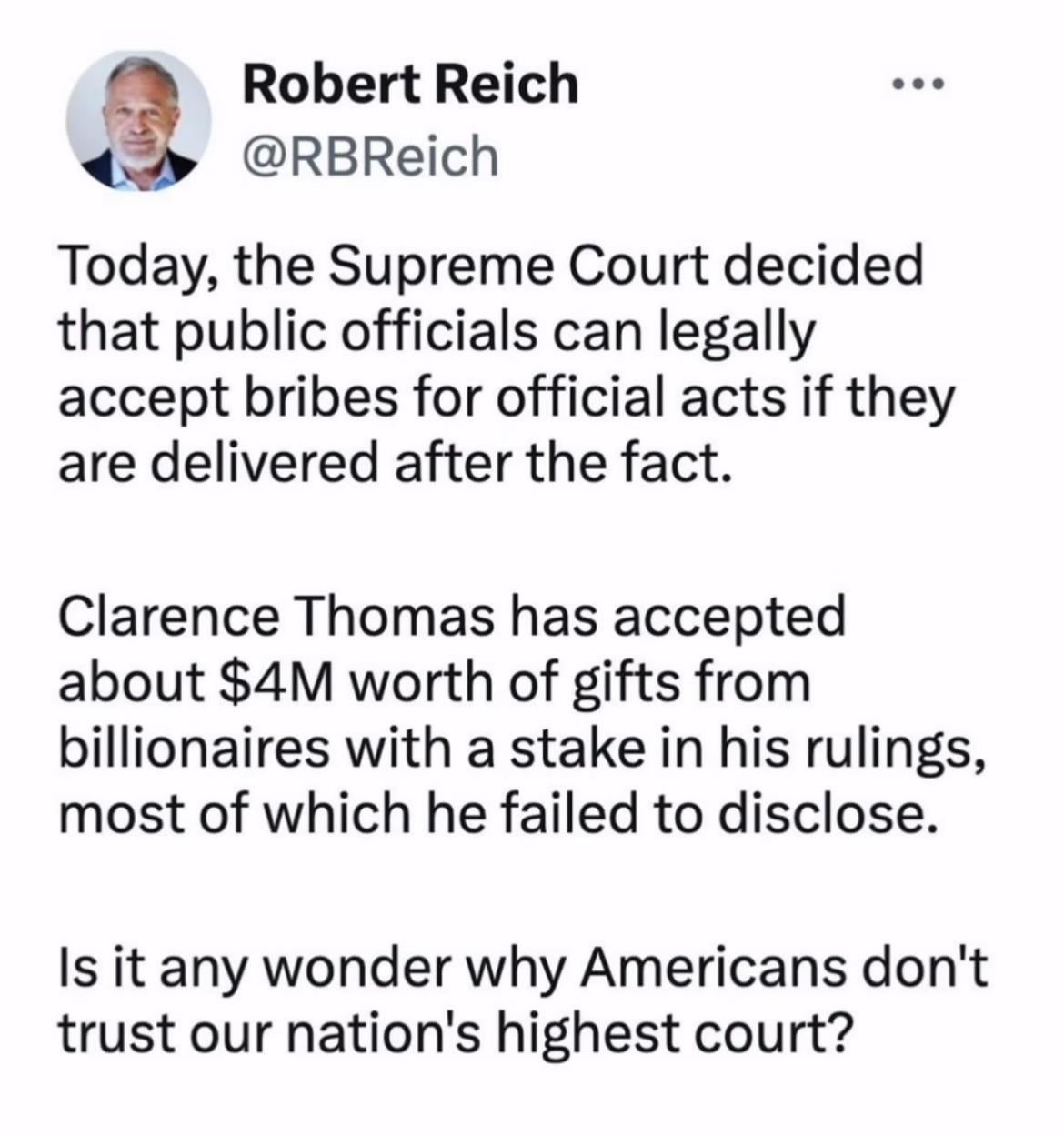Click the words "Supreme Court decided"

pos(626,266)
